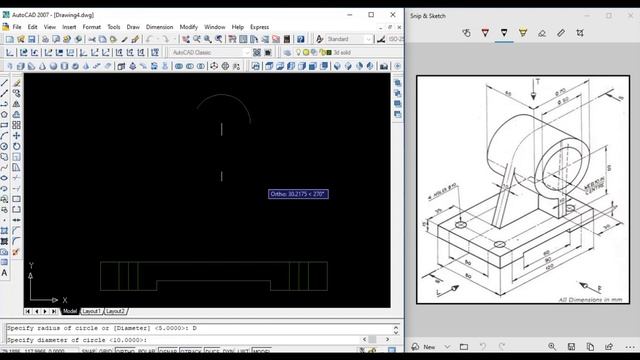Select the Erase modify tool
This screenshot has width=640, height=360.
(x=16, y=83)
